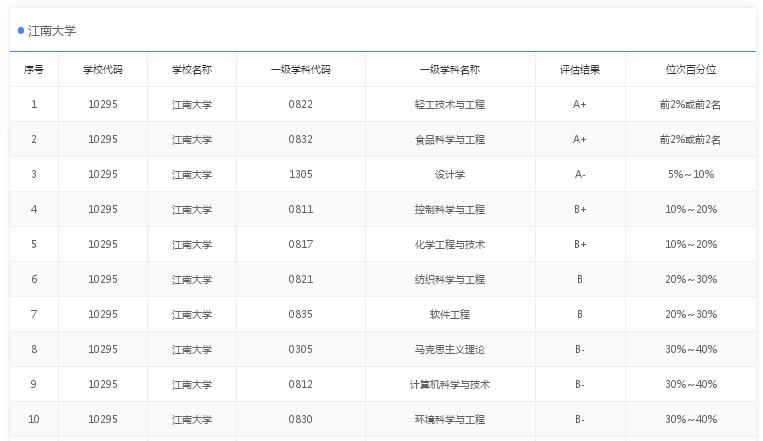Screen dimensions: 763x441
Task: Click the B result for 纺织科学与工程
Action: pyautogui.click(x=580, y=279)
